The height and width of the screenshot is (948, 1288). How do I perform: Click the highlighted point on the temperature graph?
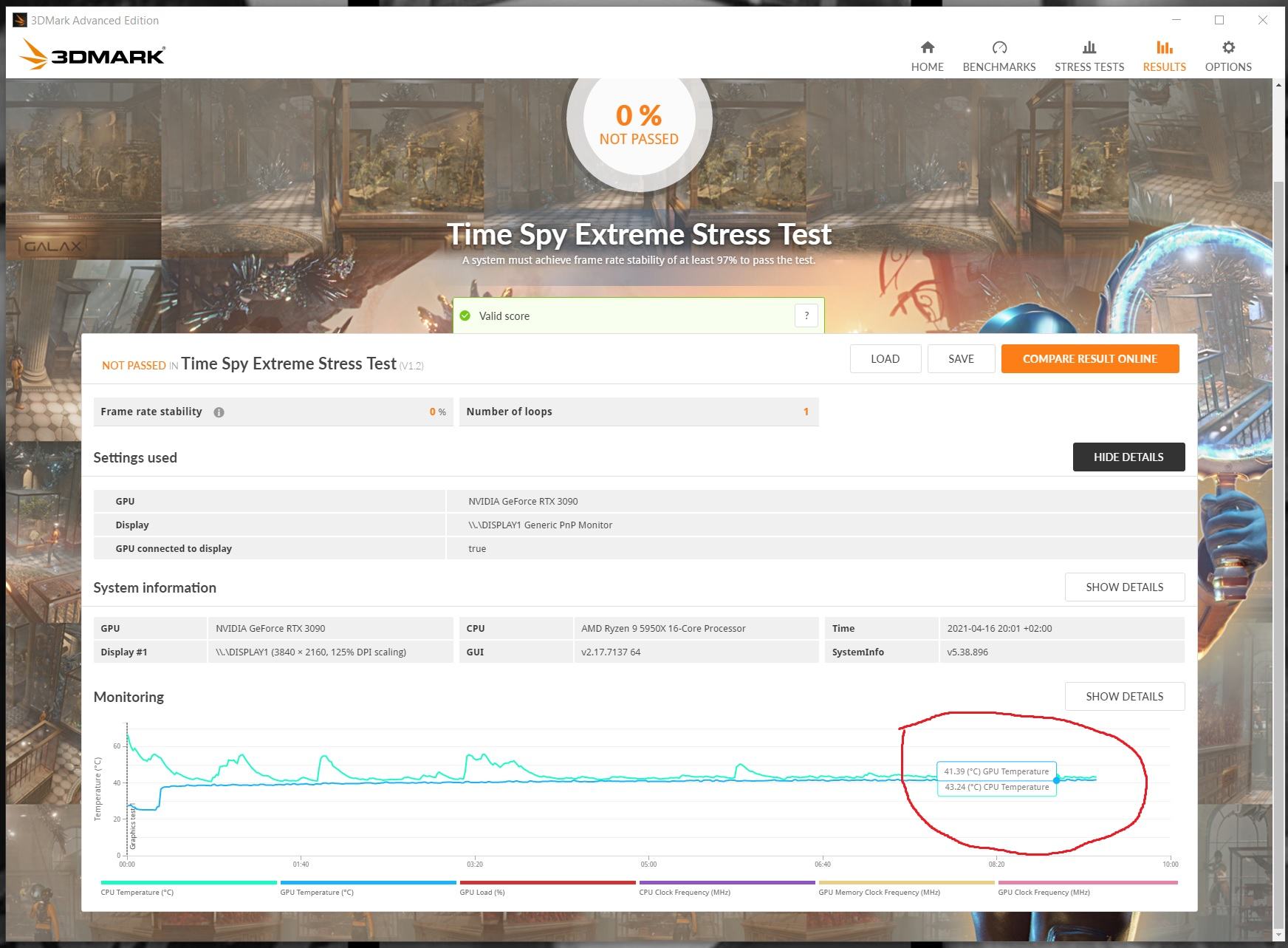(x=1056, y=780)
